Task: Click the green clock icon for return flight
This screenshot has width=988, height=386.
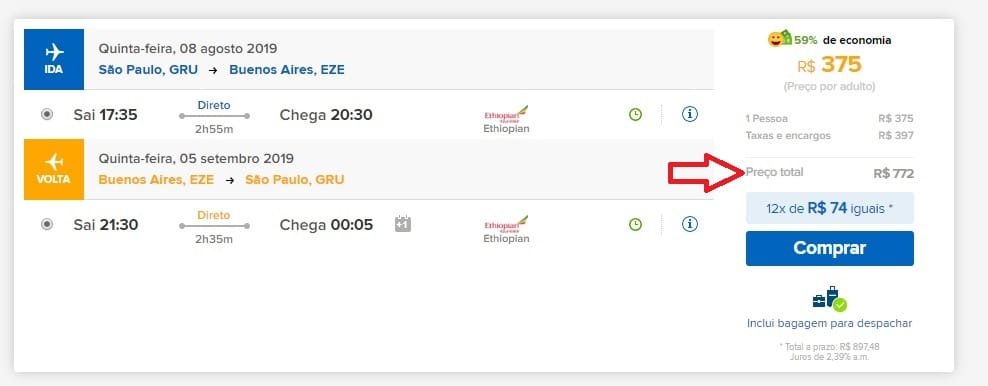Action: (x=636, y=224)
